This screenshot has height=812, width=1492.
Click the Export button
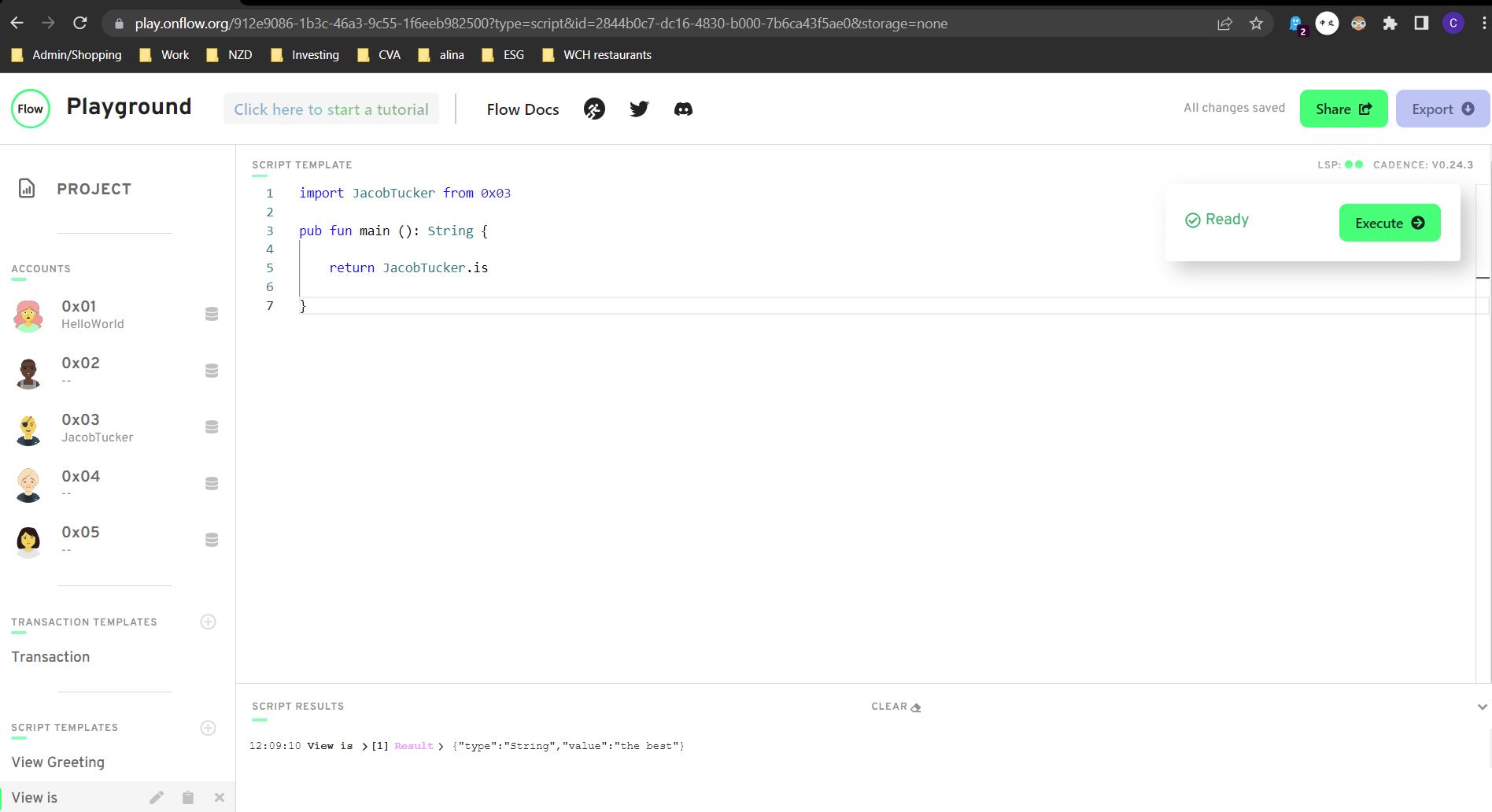click(x=1442, y=109)
